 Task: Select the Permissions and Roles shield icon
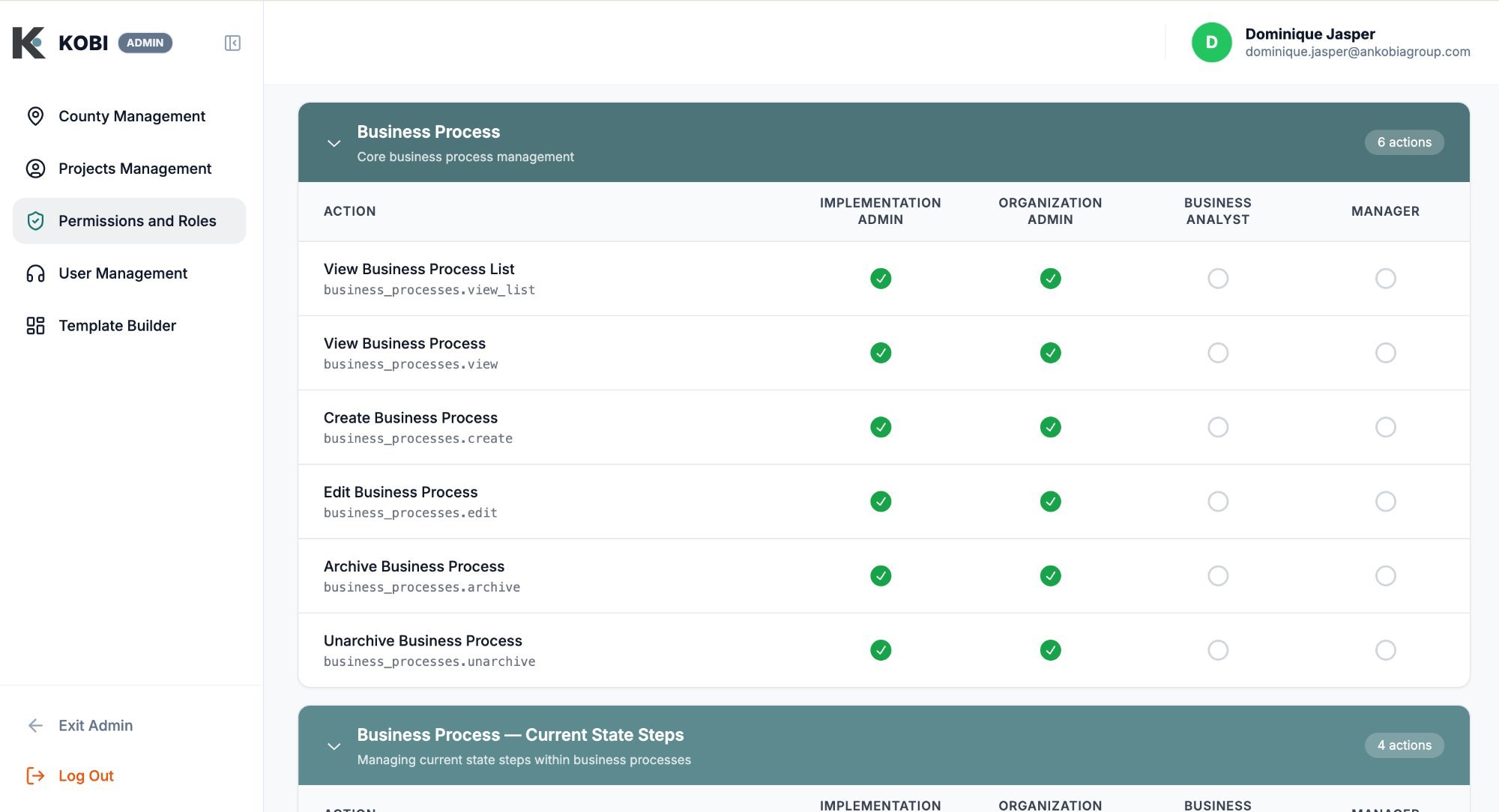35,220
